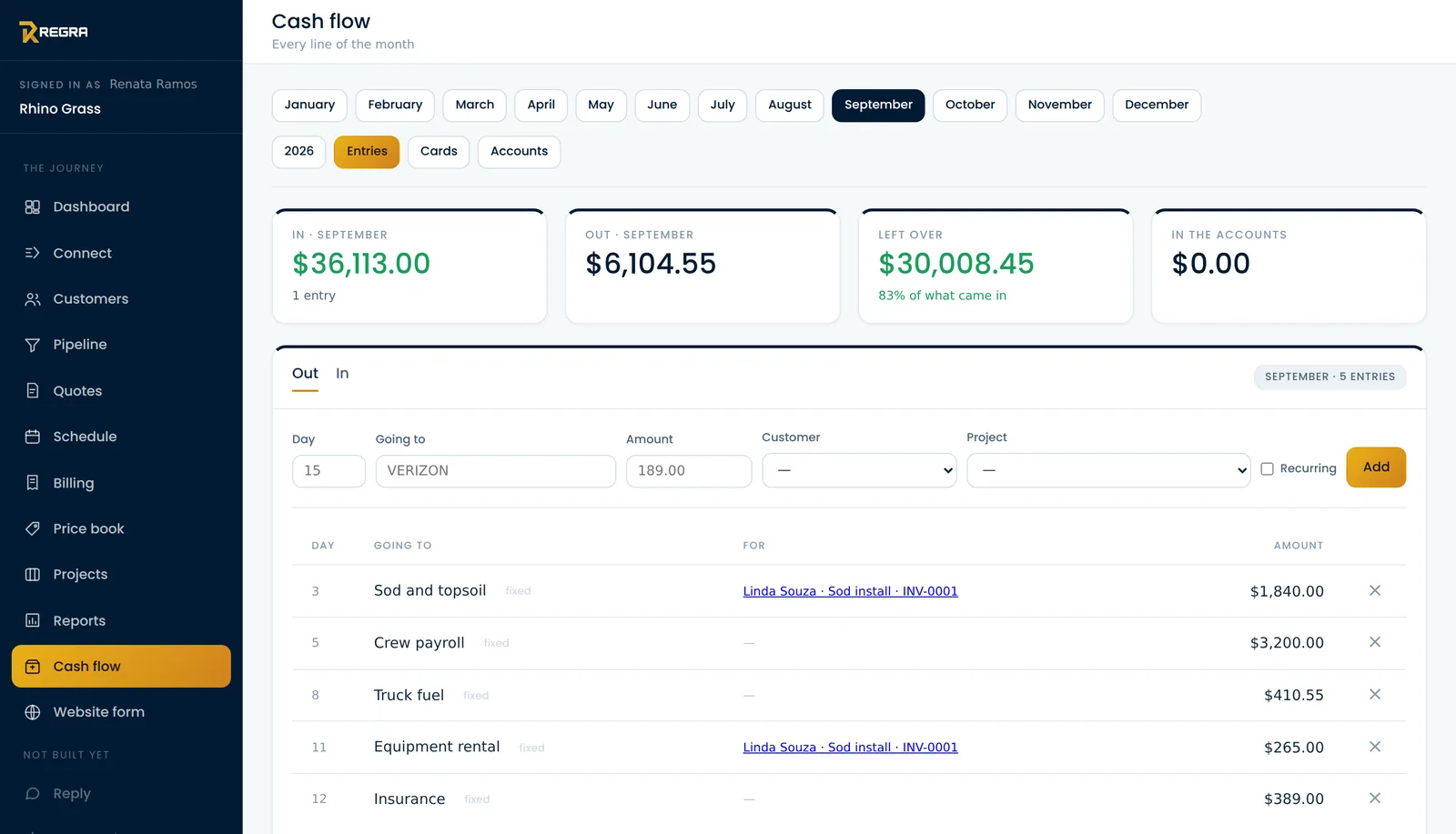Click the Schedule calendar icon

pos(33,437)
